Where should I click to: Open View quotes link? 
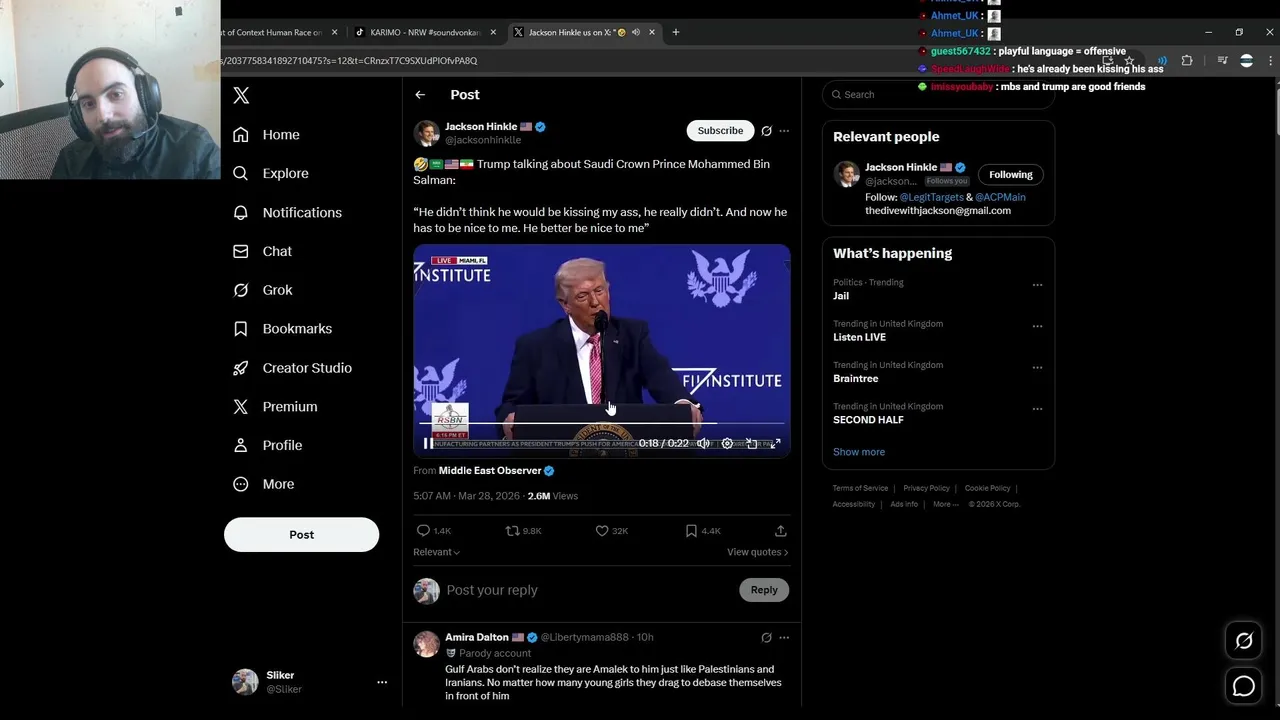757,552
